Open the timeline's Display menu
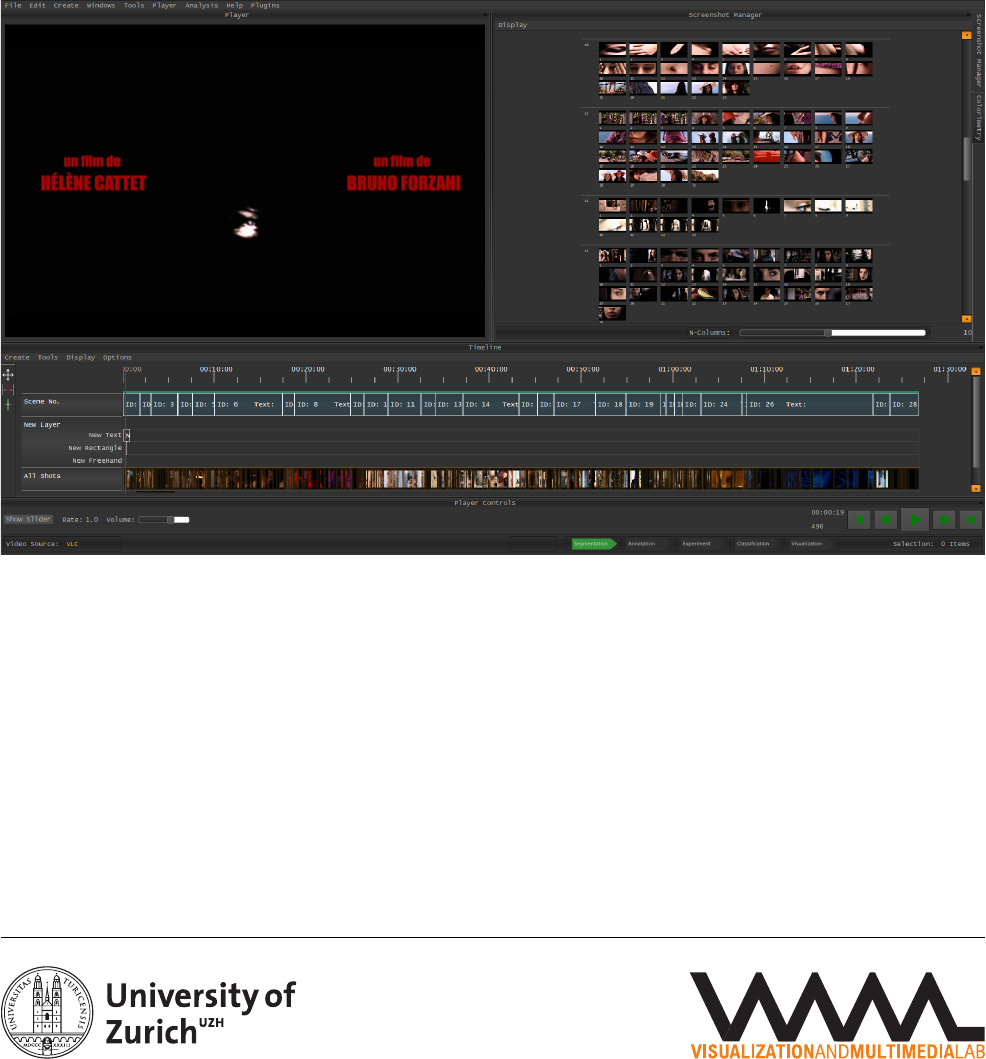The image size is (986, 1059). tap(80, 357)
